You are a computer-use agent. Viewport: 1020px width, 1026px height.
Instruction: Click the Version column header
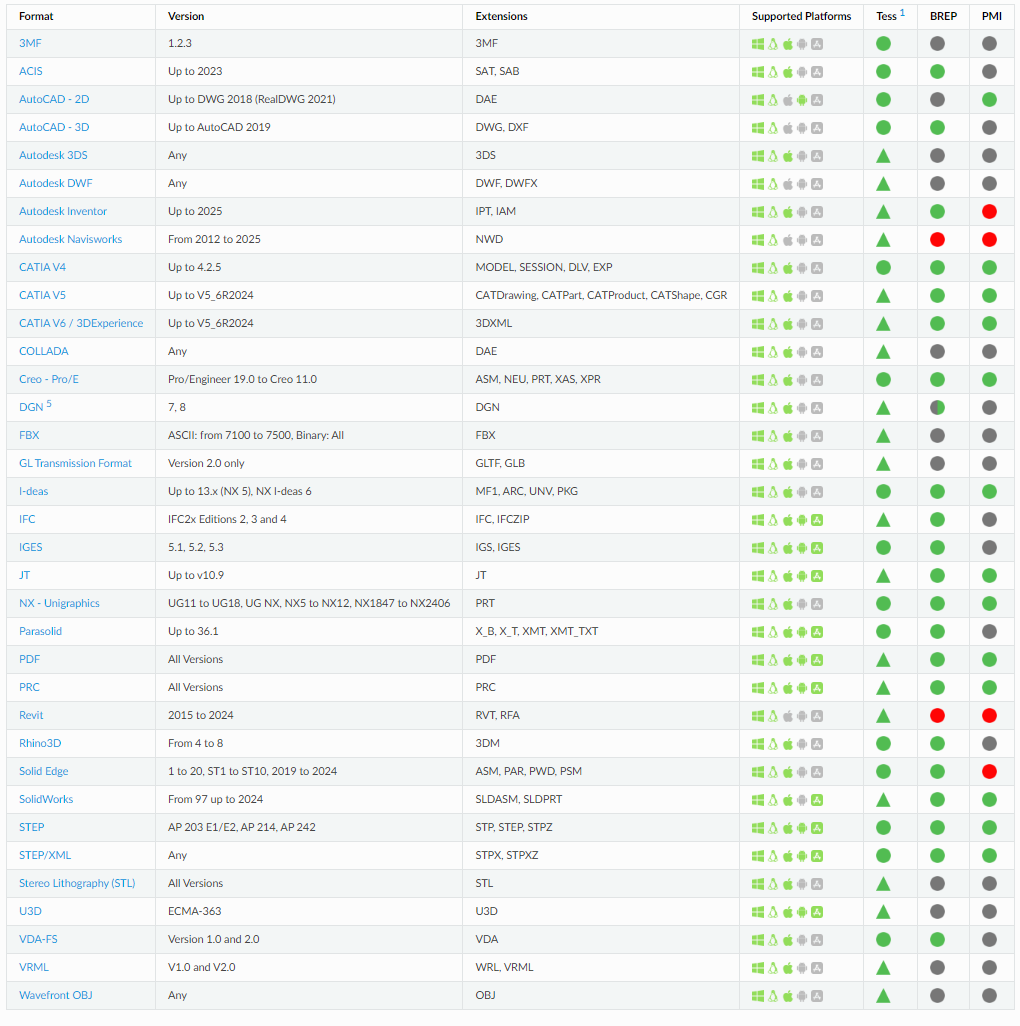point(186,16)
